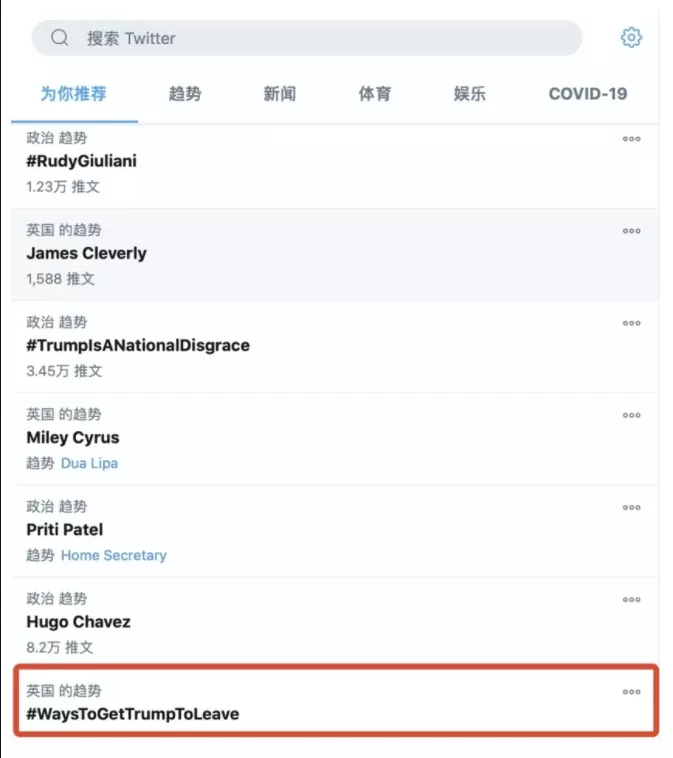
Task: Select the 体育 tab
Action: point(375,94)
